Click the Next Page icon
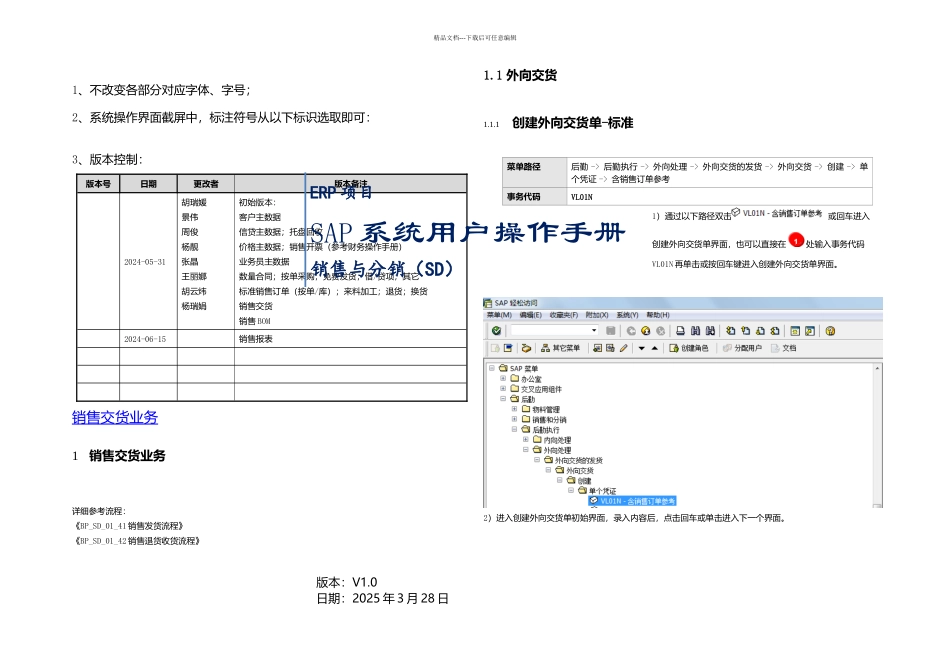The height and width of the screenshot is (672, 950). (x=760, y=331)
